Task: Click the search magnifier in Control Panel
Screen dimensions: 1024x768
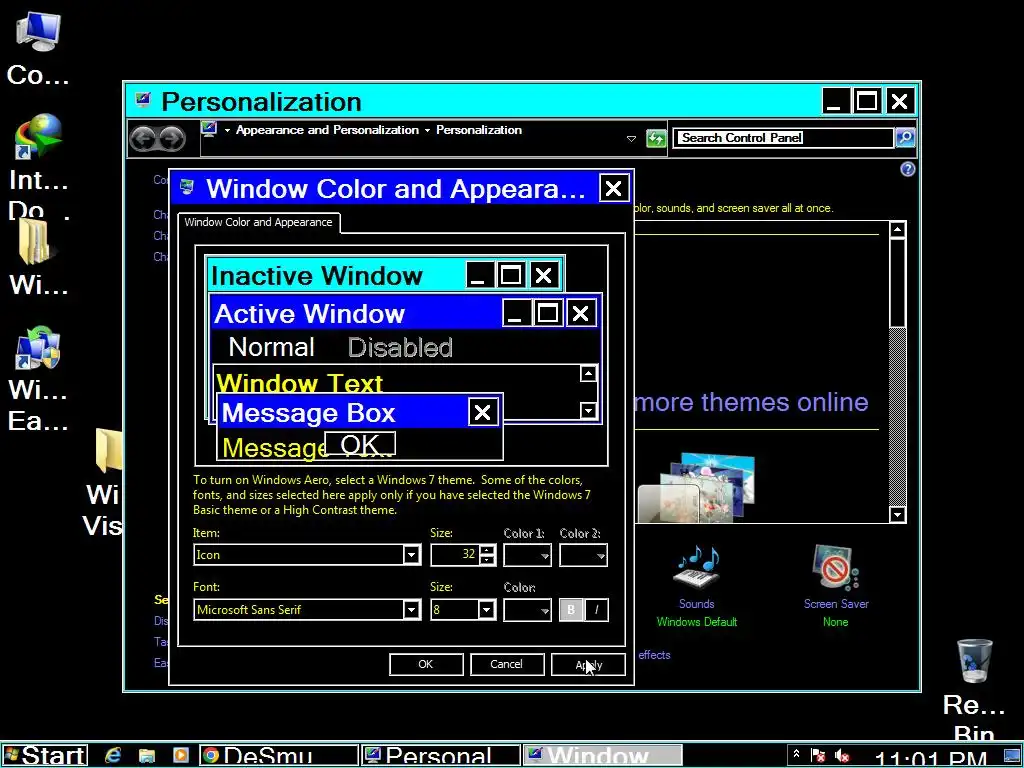Action: click(x=905, y=138)
